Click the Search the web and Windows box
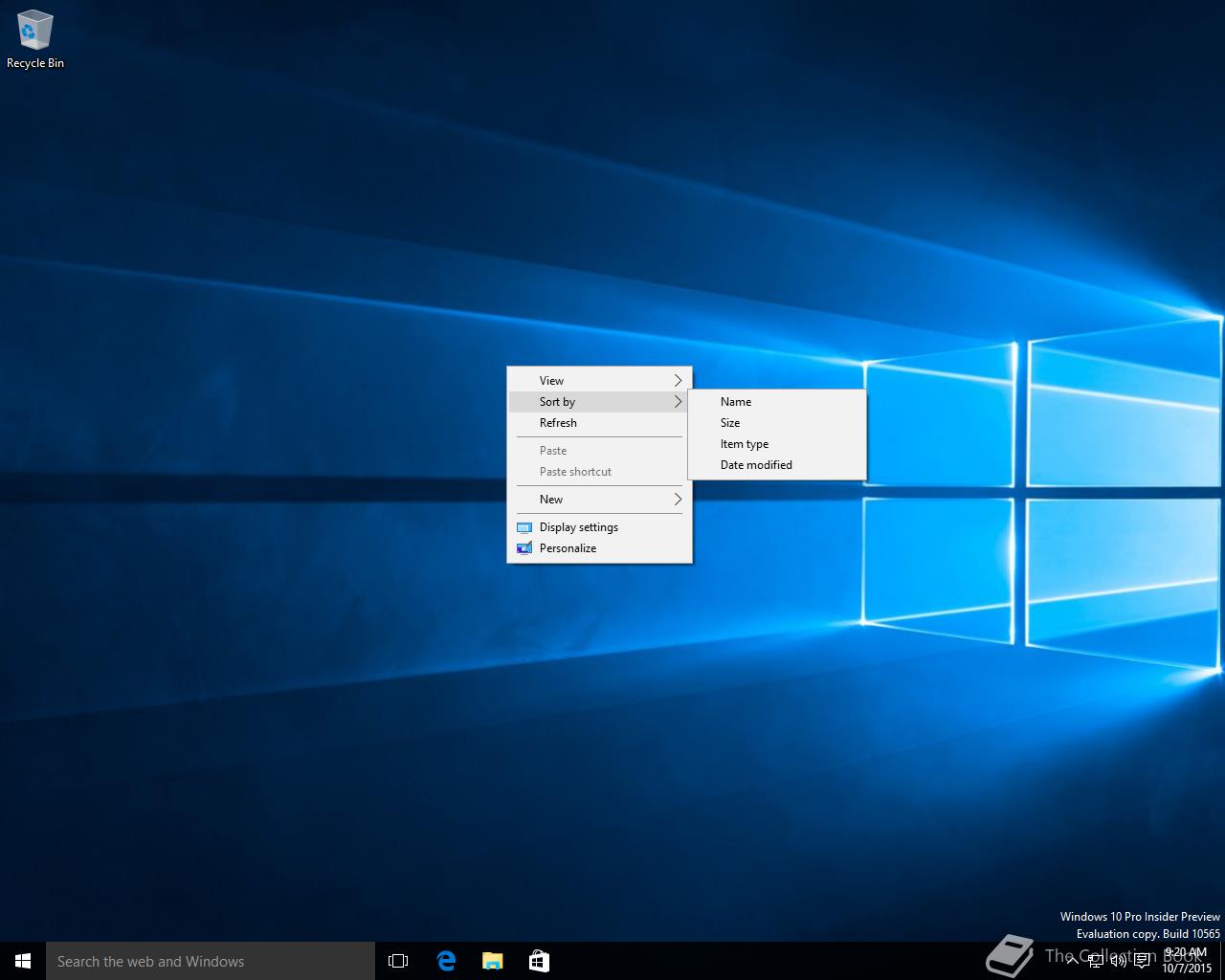Screen dimensions: 1225x980 (x=211, y=961)
